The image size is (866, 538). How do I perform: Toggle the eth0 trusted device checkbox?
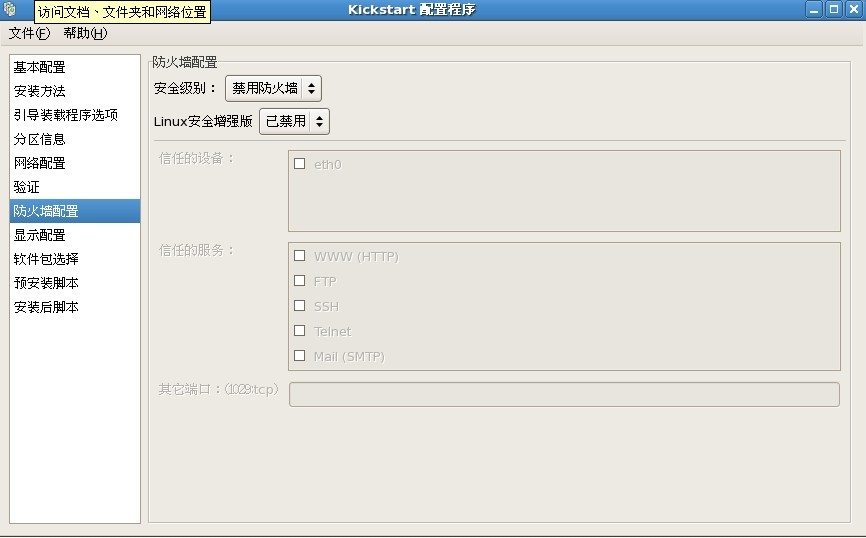[x=299, y=164]
